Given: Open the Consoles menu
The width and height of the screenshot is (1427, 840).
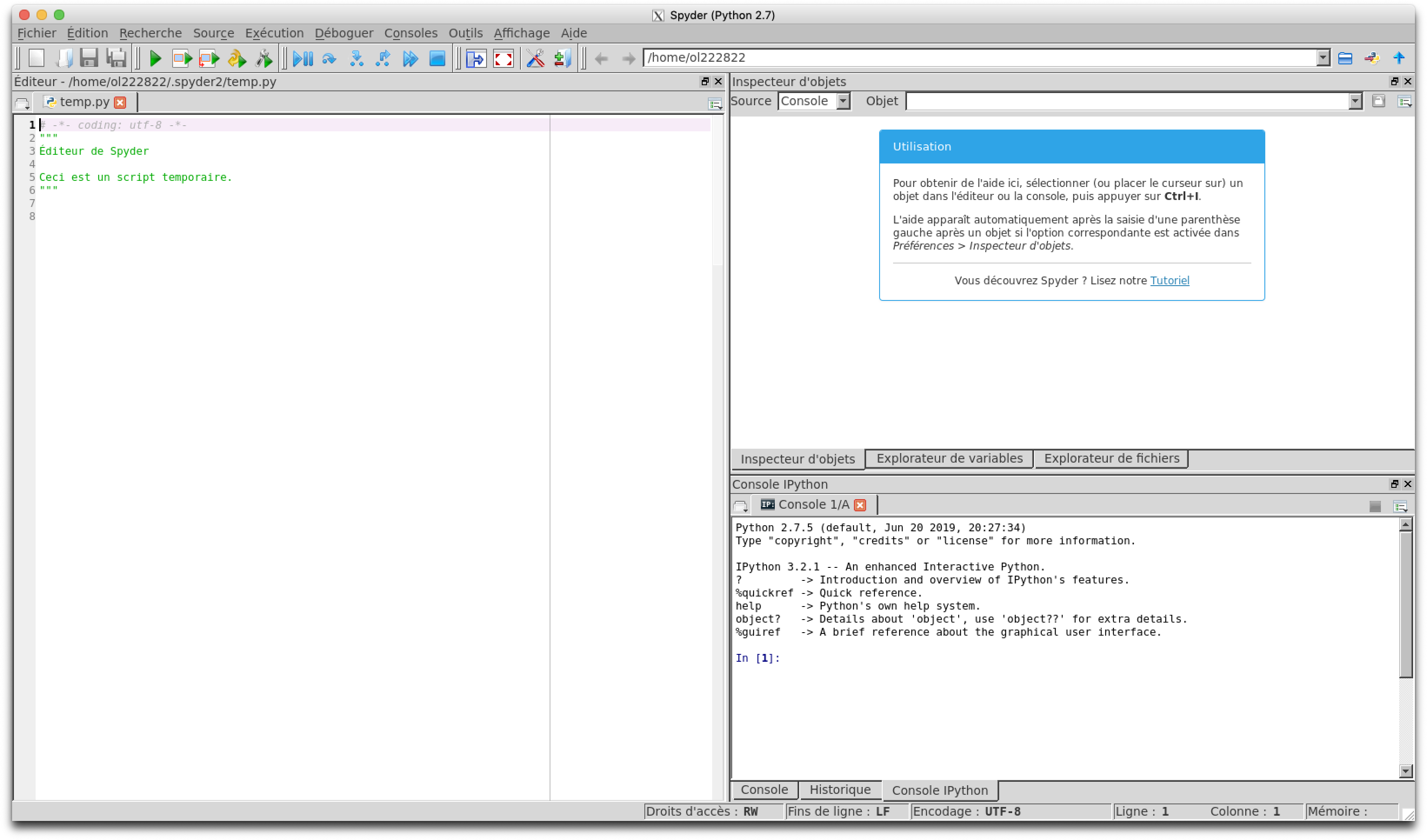Looking at the screenshot, I should [411, 33].
